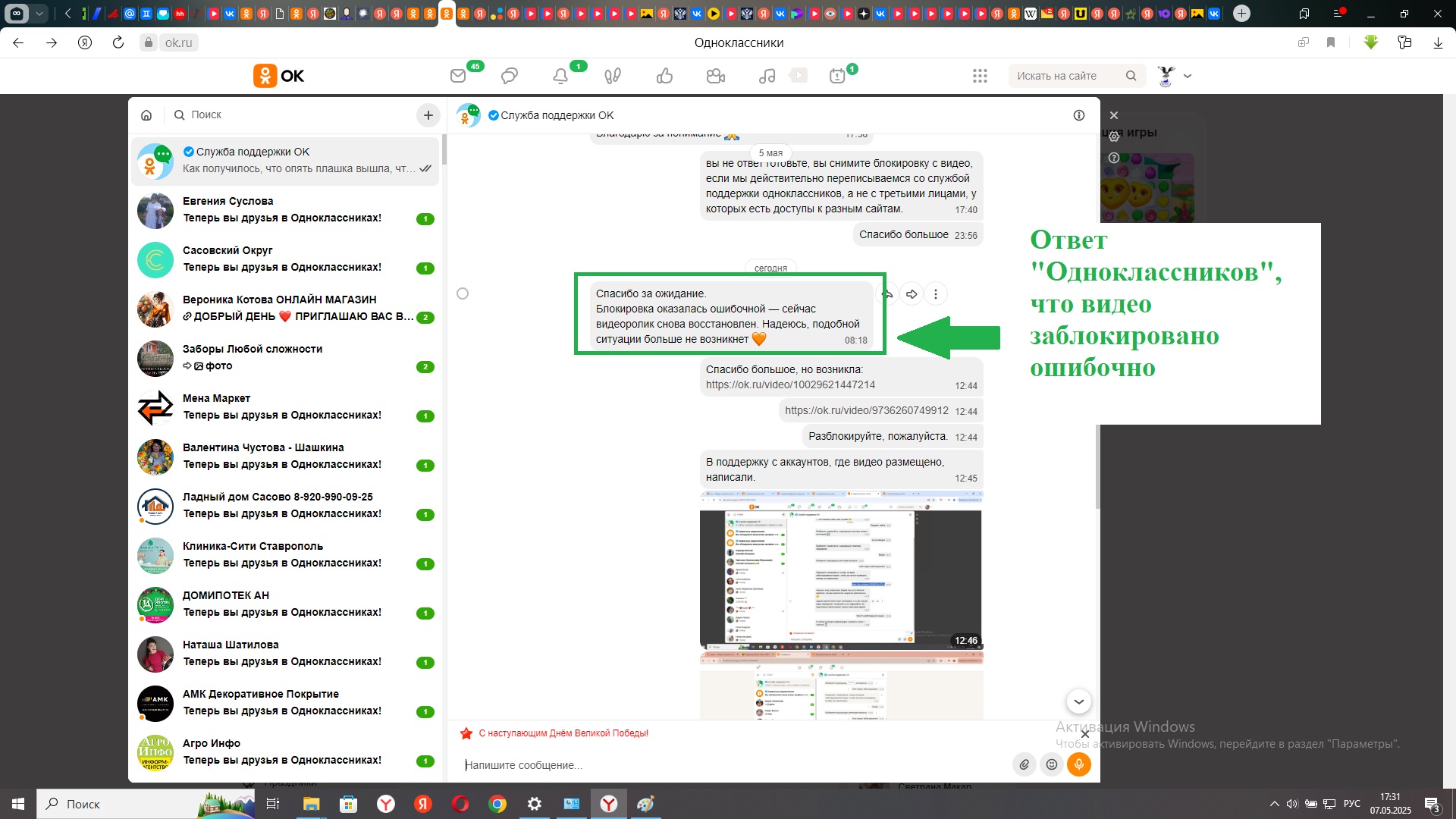This screenshot has height=819, width=1456.
Task: Open link ok.ru/video/9736260749912
Action: (867, 411)
